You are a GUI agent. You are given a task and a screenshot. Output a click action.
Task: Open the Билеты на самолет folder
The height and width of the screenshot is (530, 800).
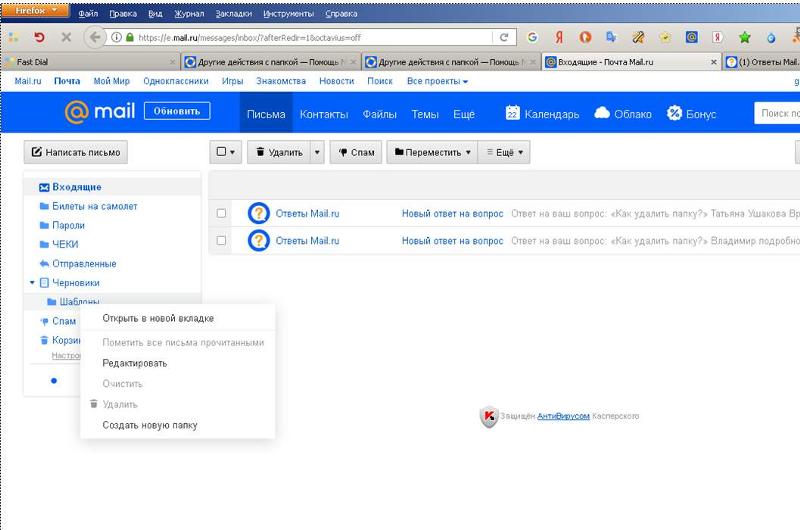[94, 206]
